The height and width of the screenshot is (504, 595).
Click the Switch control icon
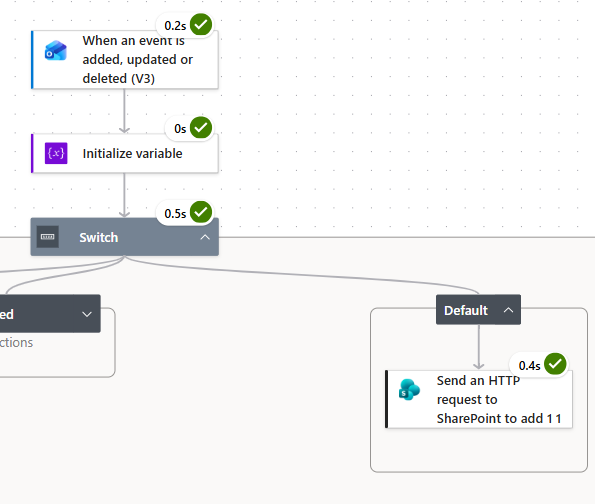click(47, 237)
